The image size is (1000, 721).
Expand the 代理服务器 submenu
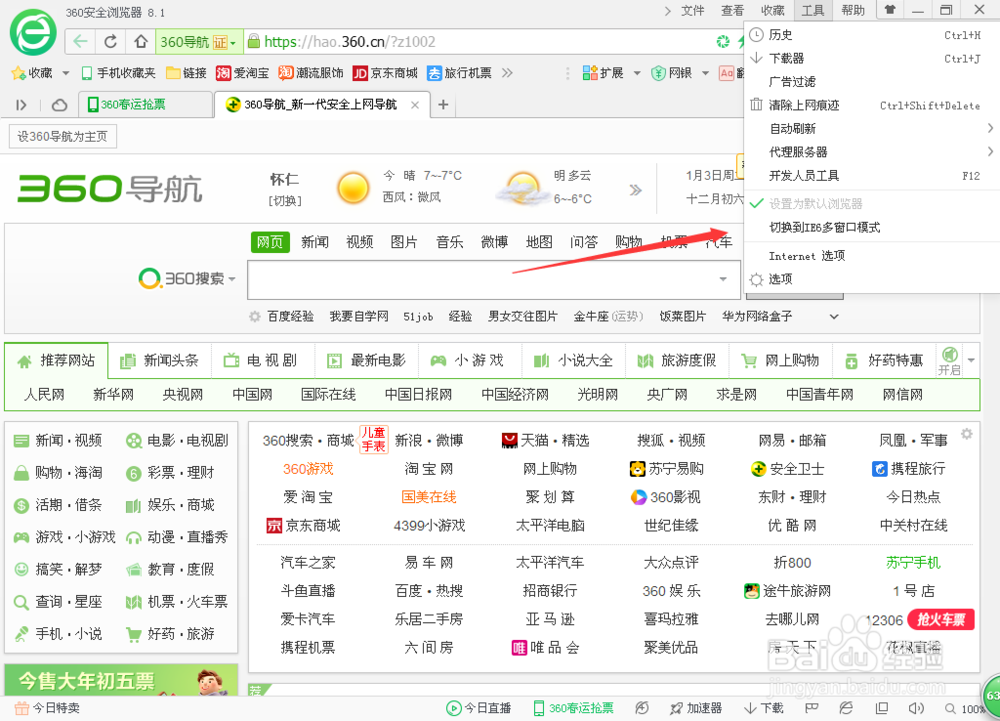(872, 152)
